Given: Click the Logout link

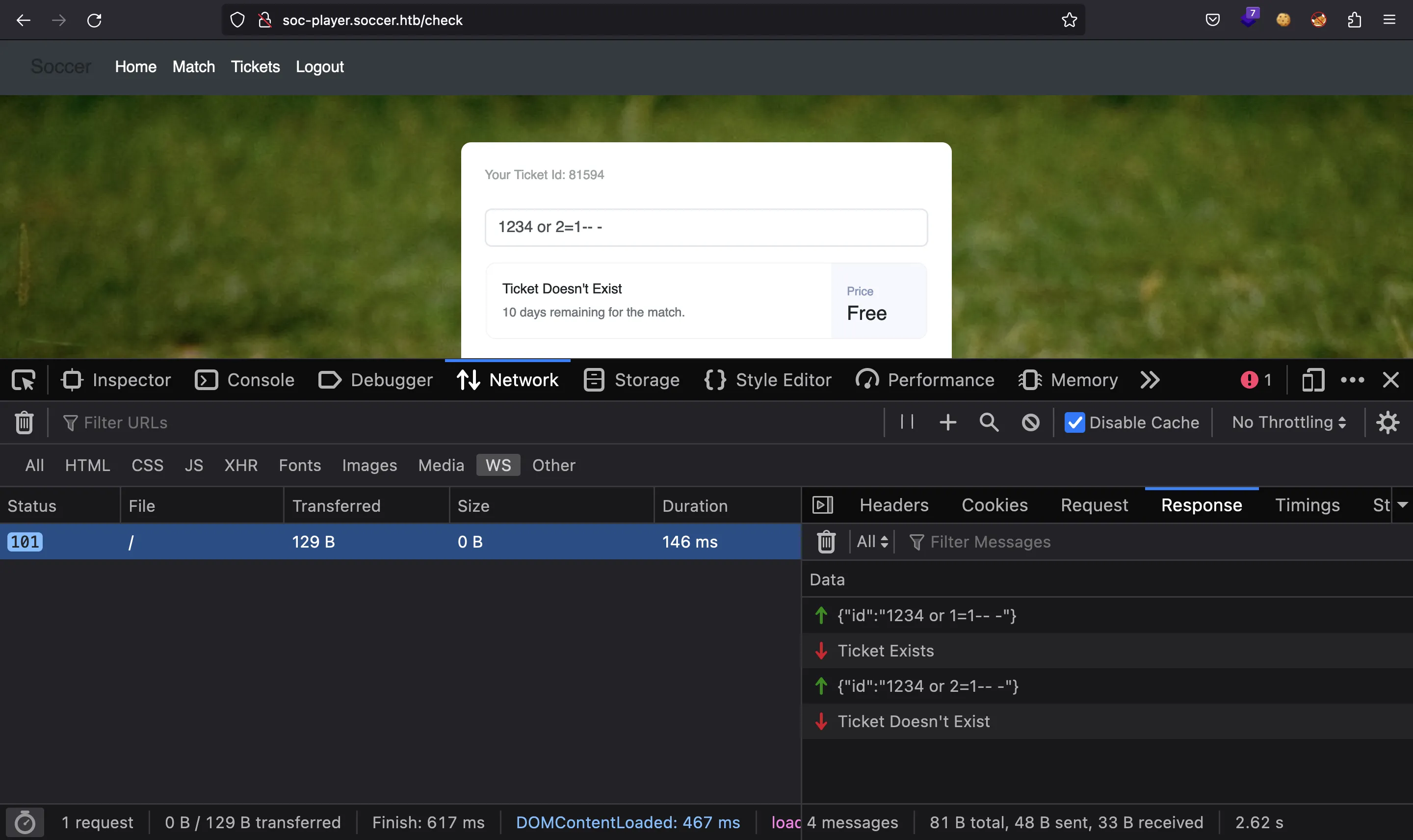Looking at the screenshot, I should (320, 67).
